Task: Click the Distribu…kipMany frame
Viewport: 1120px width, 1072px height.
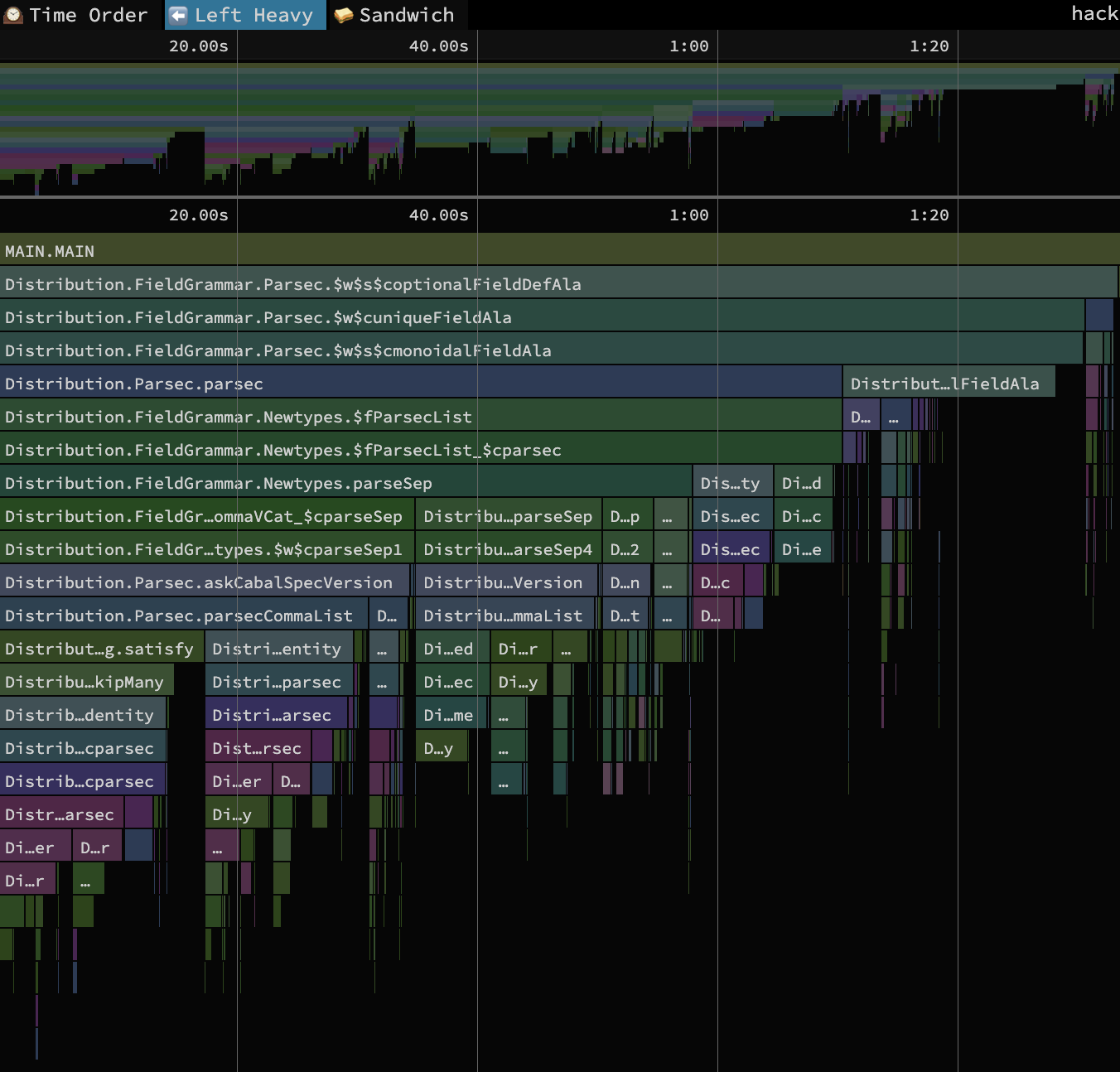Action: pos(84,682)
